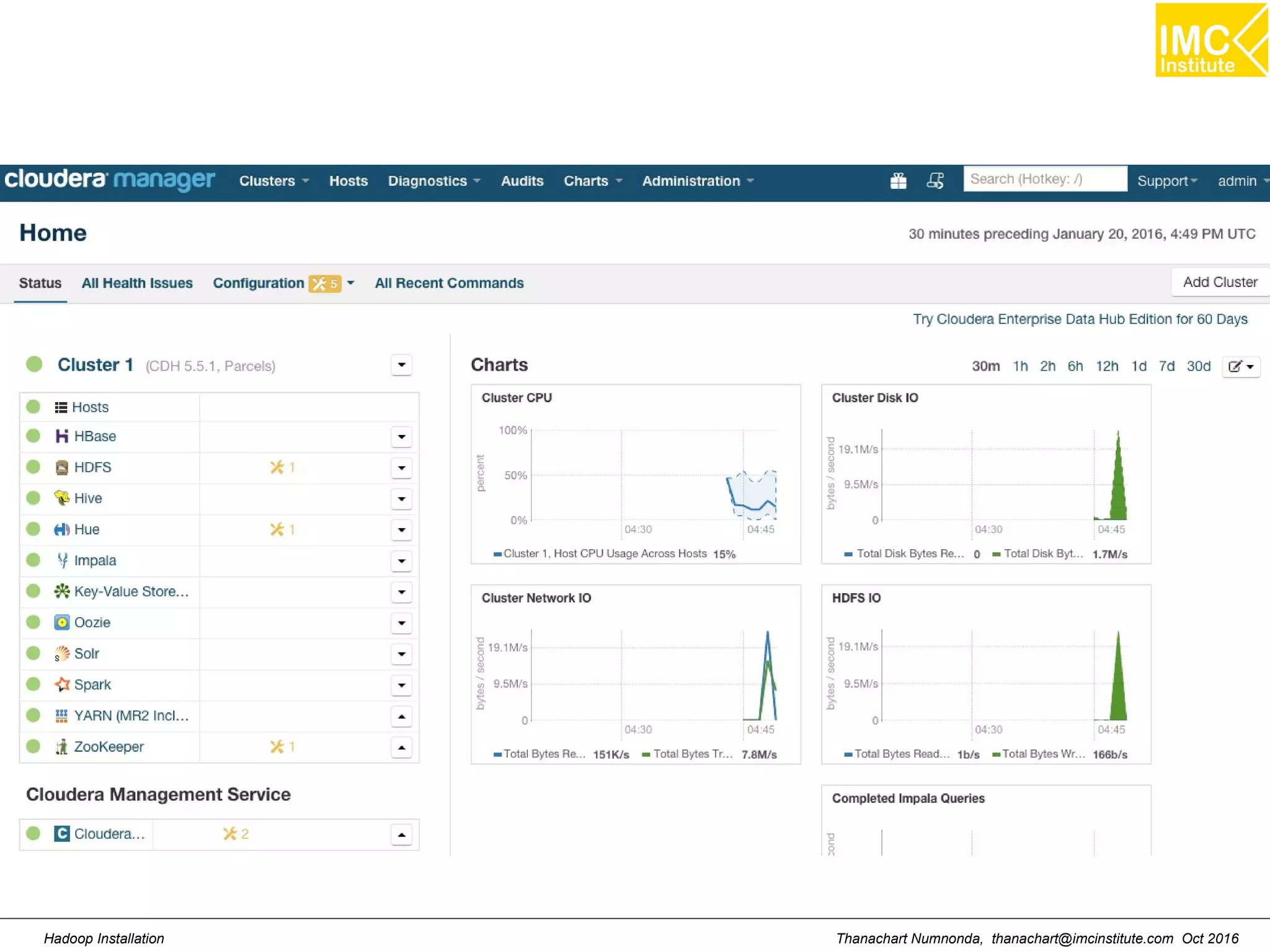Open the Hive actions dropdown
The image size is (1270, 952).
pyautogui.click(x=402, y=499)
